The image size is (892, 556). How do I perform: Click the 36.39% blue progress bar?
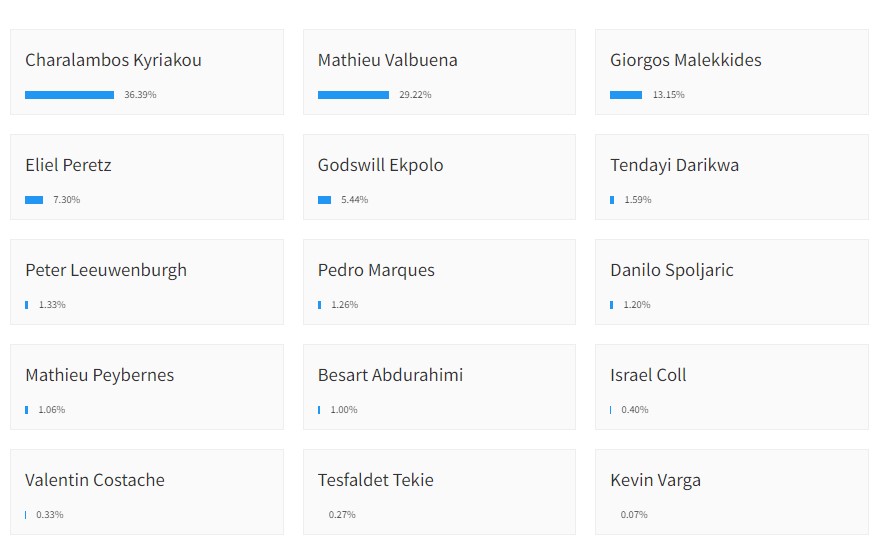69,95
